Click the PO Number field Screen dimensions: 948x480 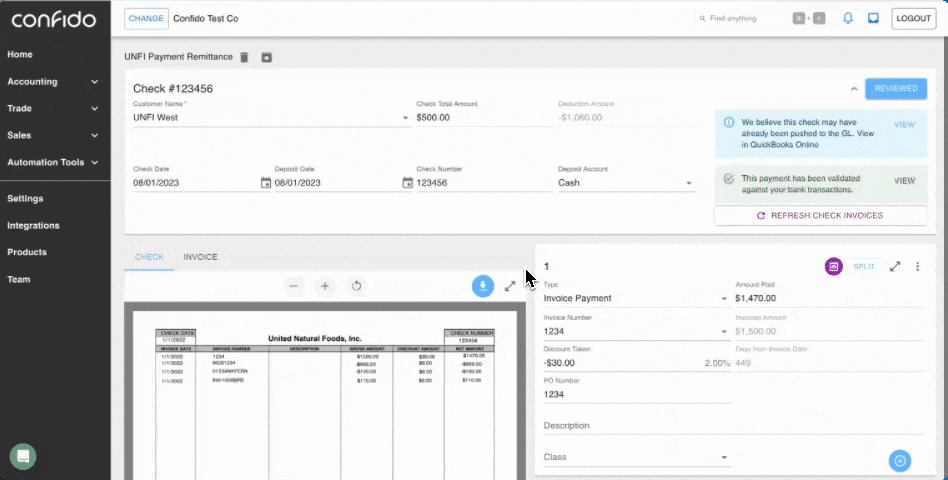[637, 394]
